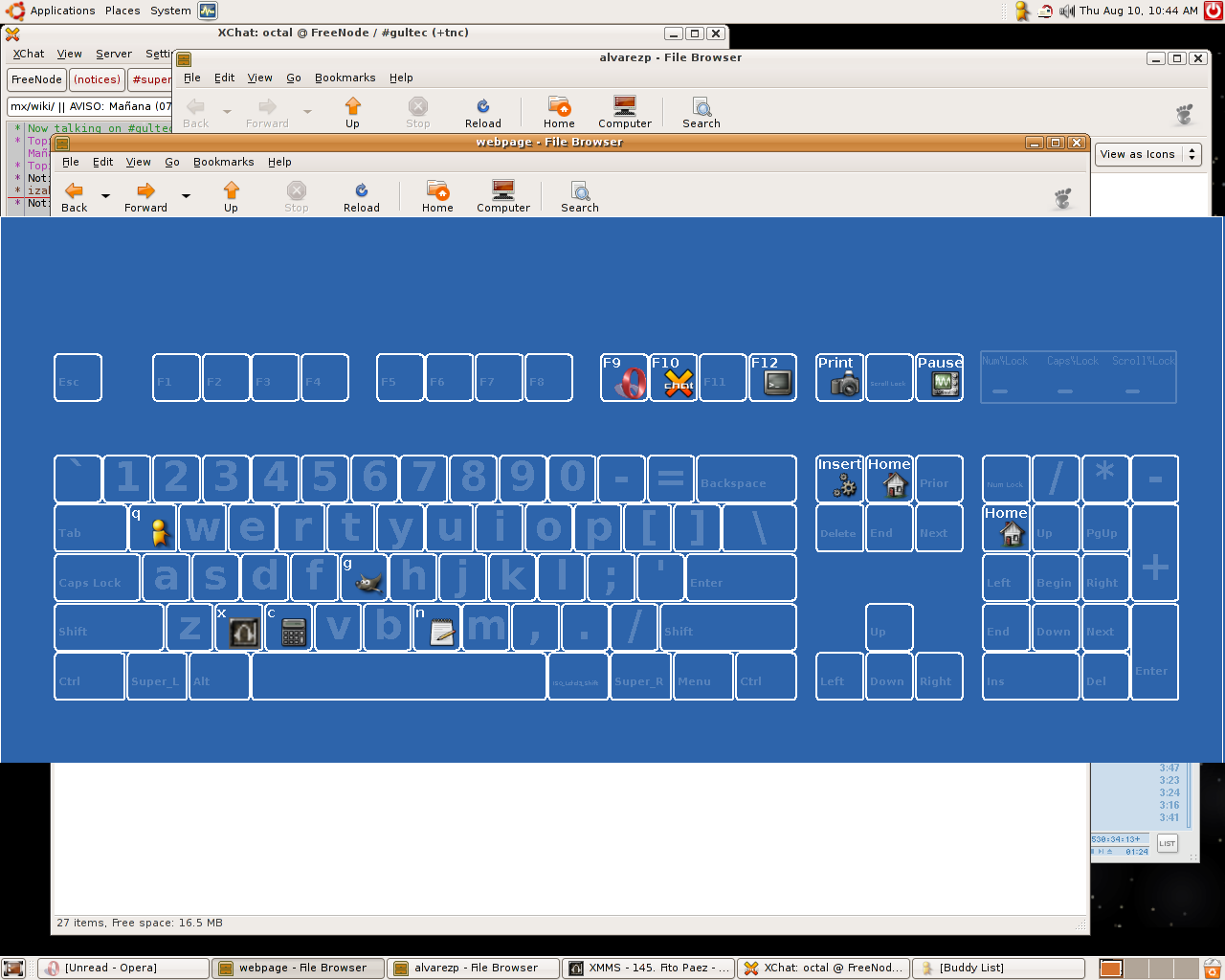Click the gears icon on the Insert key
This screenshot has width=1225, height=980.
[x=843, y=485]
